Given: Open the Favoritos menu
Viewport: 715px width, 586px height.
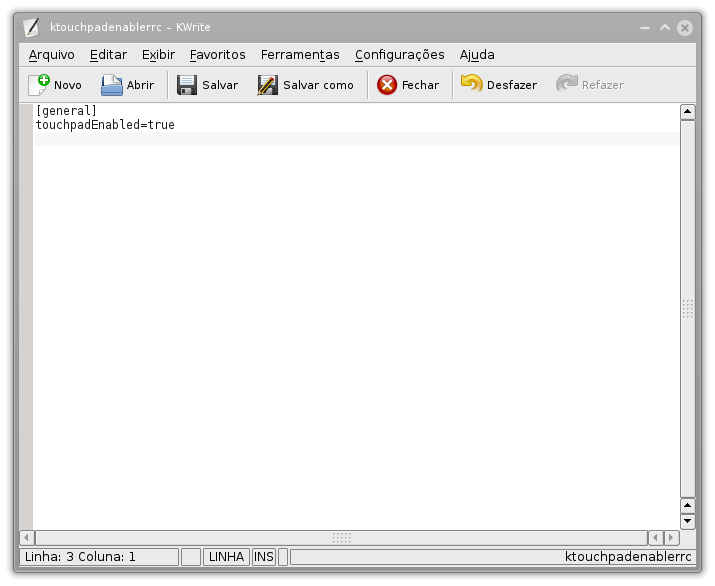Looking at the screenshot, I should click(218, 55).
